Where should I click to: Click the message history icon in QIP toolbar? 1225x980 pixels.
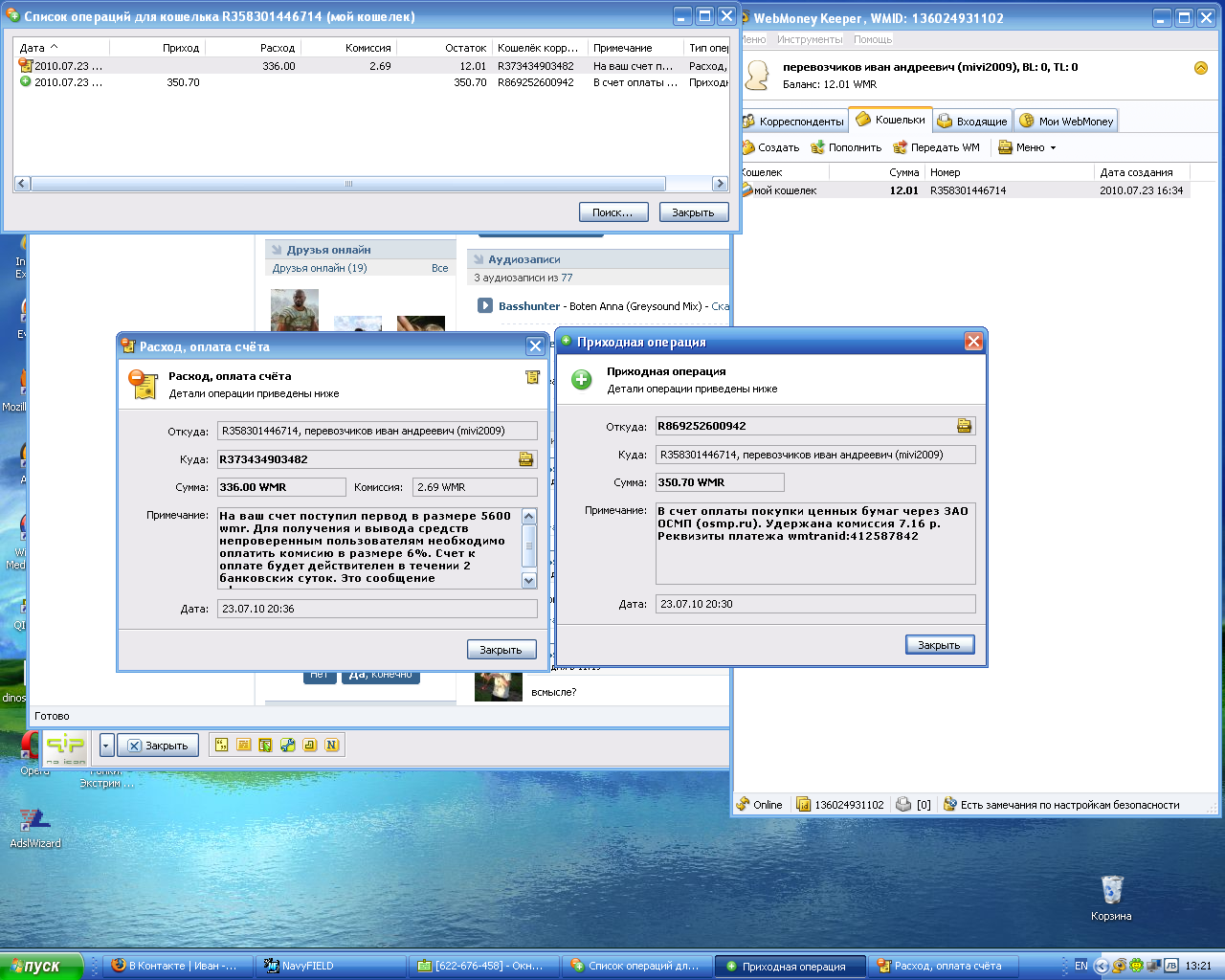click(243, 745)
